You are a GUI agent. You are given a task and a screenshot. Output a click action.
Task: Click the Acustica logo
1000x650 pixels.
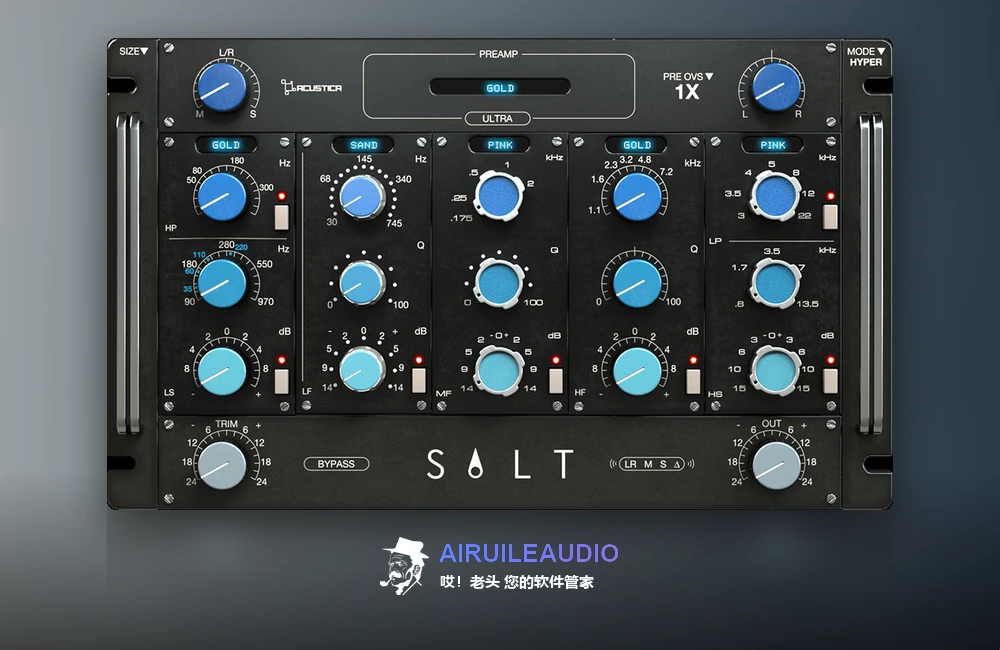click(x=311, y=87)
